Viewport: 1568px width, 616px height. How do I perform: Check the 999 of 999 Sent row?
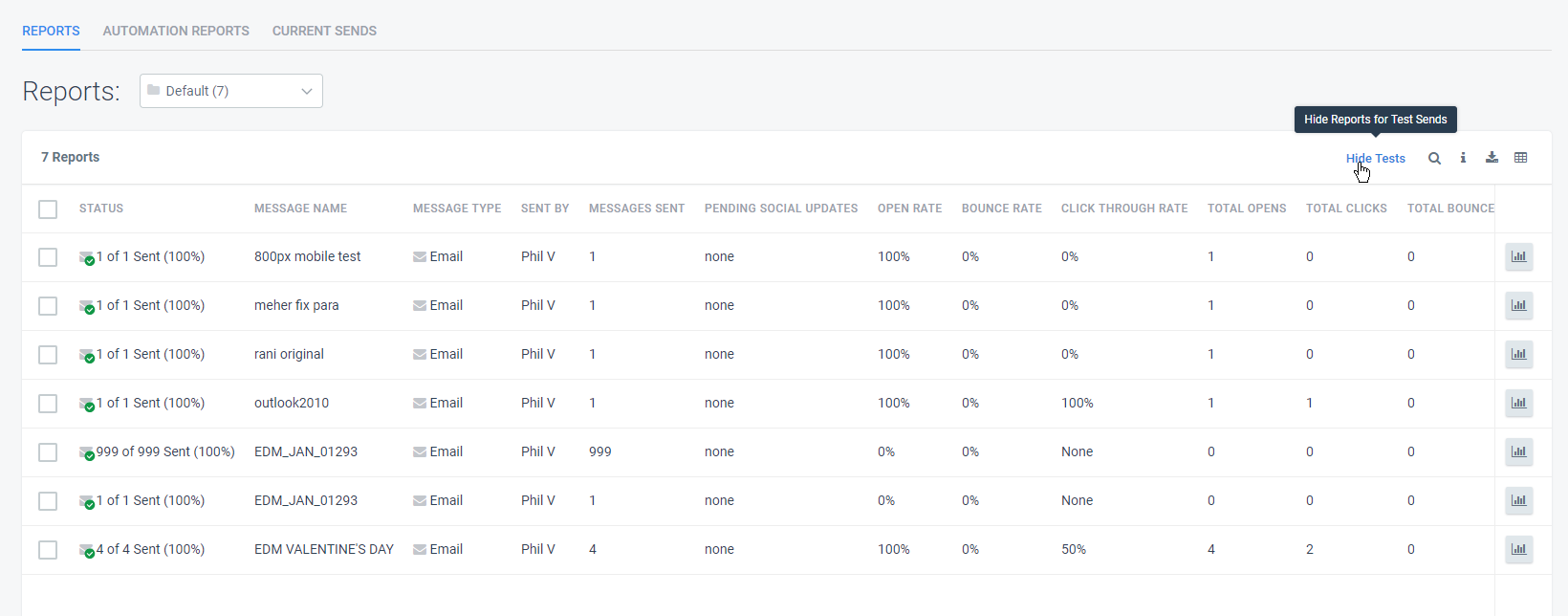[x=48, y=451]
